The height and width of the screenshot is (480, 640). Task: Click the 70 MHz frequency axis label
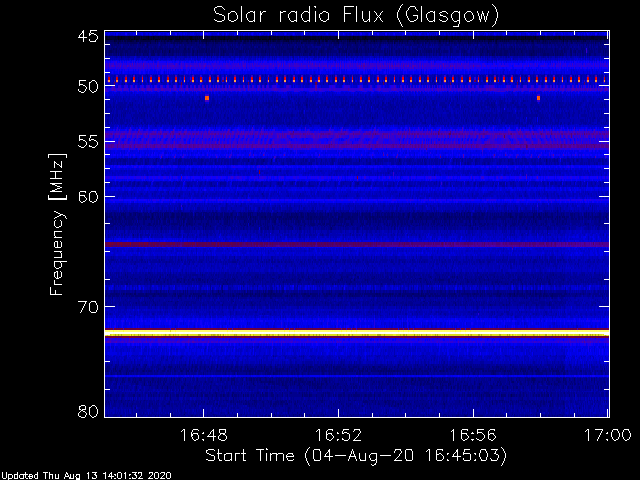tap(88, 307)
